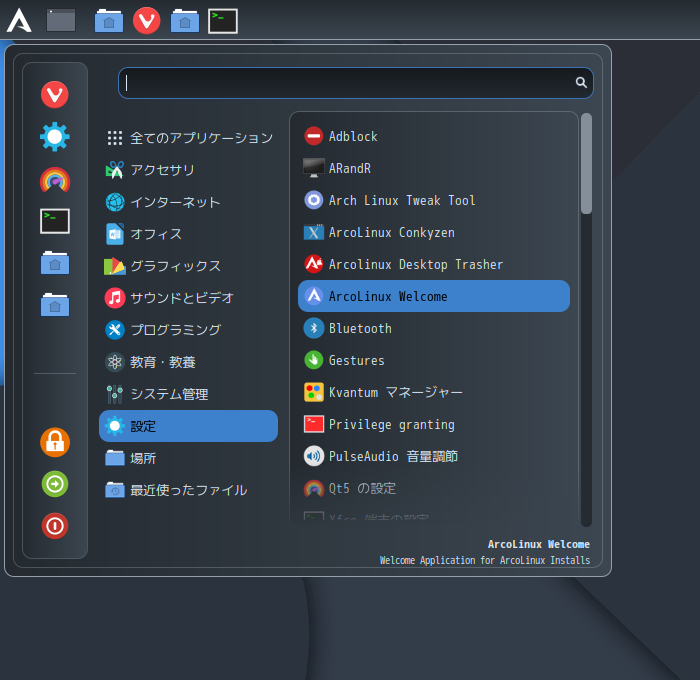Image resolution: width=700 pixels, height=680 pixels.
Task: Open the ArcoLinux menu logo in panel
Action: click(x=19, y=21)
